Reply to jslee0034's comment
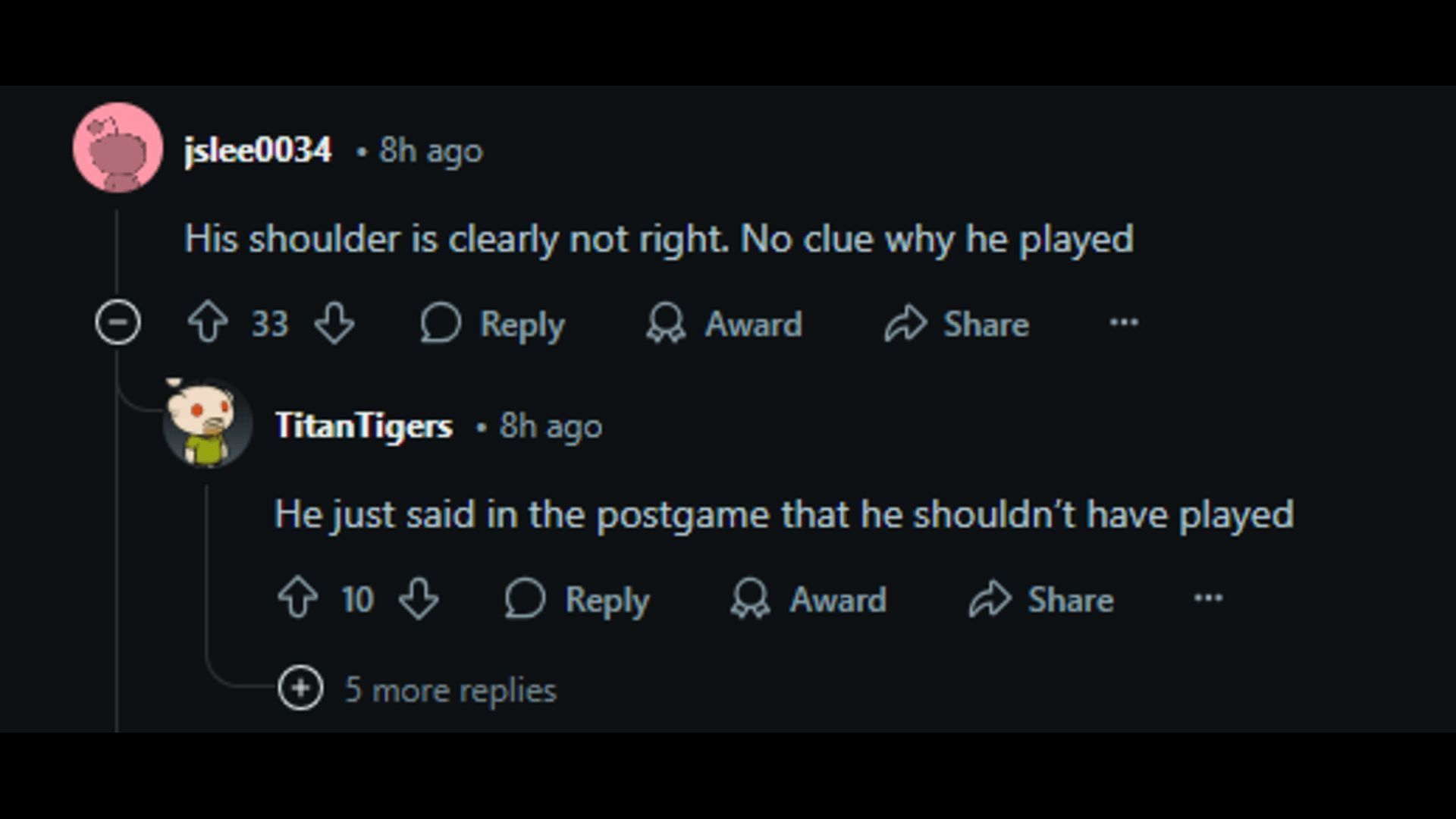 (494, 324)
